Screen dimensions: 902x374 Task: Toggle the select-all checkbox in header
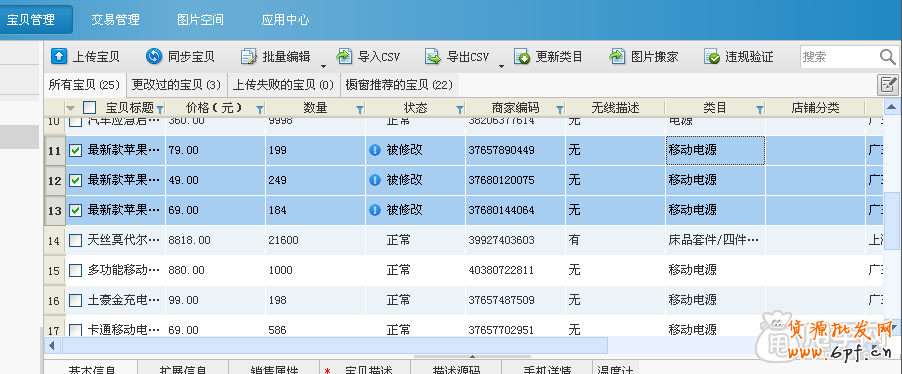click(x=90, y=108)
